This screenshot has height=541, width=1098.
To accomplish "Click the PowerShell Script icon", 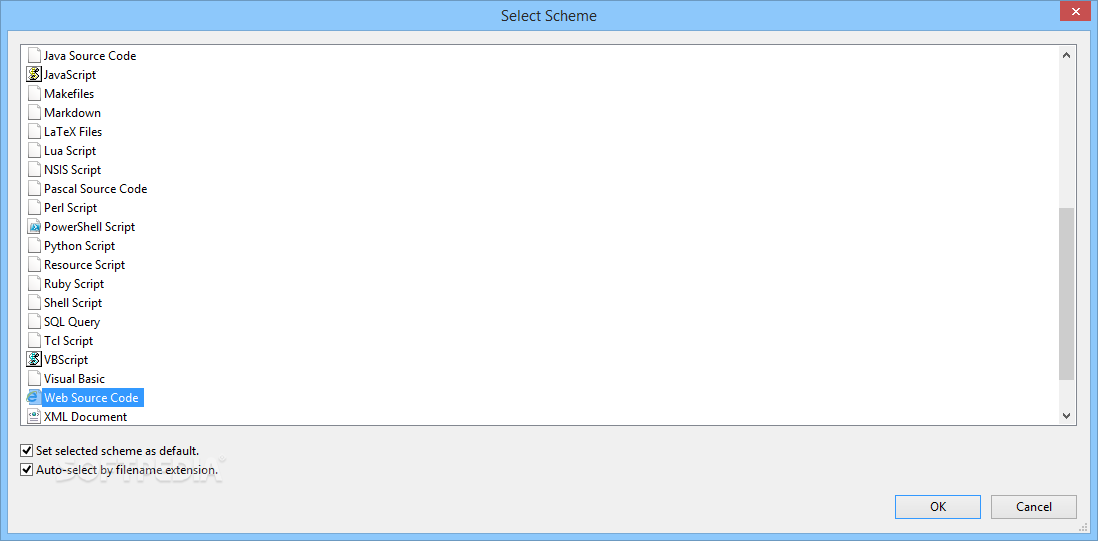I will [x=34, y=226].
